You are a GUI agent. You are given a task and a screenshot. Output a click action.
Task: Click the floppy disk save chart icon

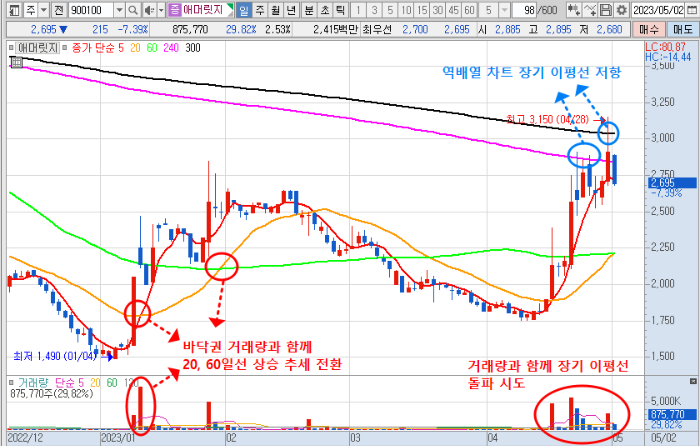coord(605,10)
